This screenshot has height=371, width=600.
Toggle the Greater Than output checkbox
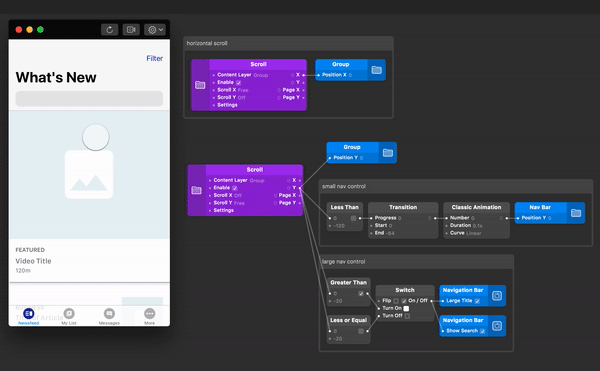[361, 293]
